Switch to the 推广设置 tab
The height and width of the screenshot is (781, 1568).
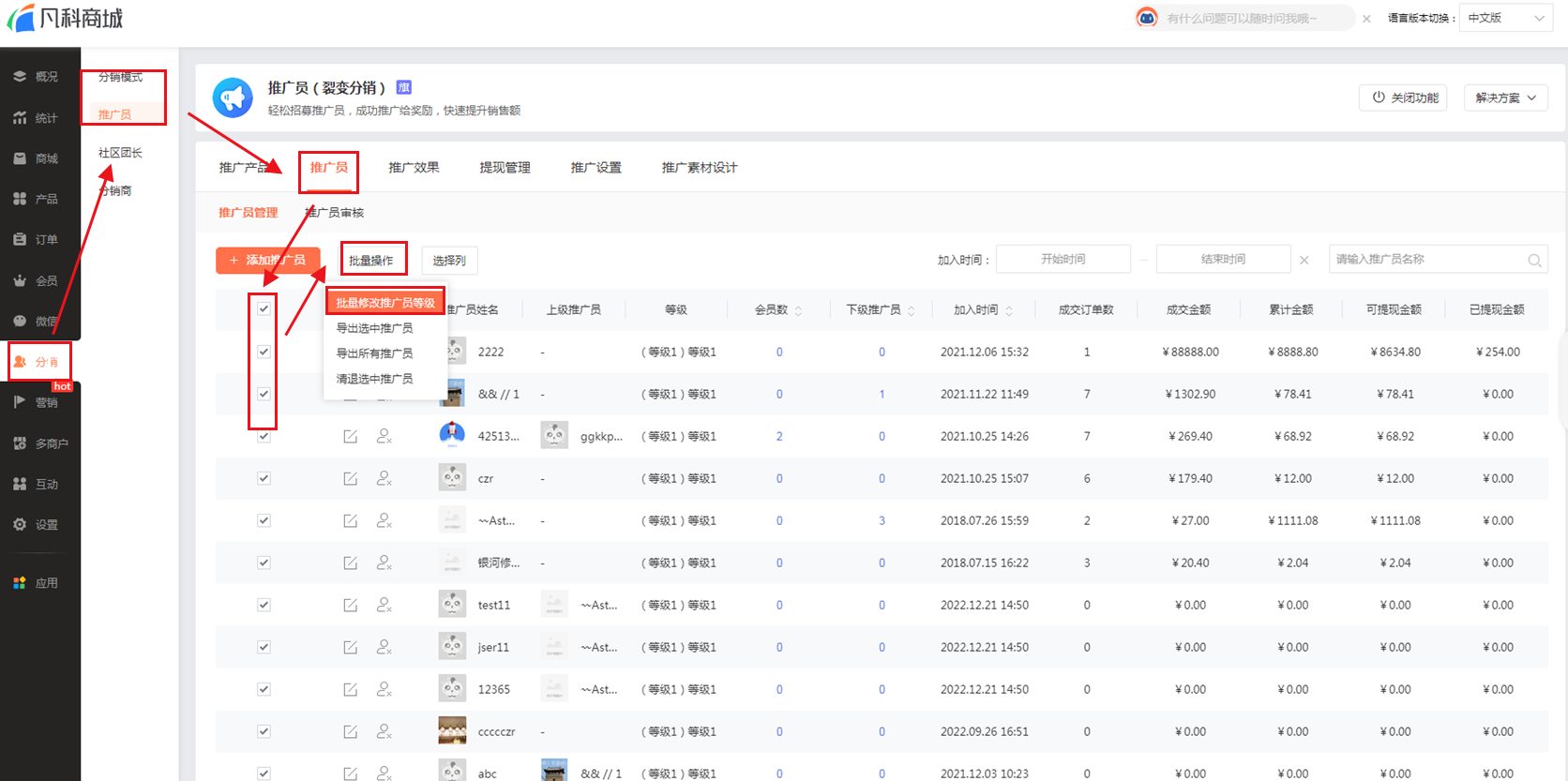(x=596, y=168)
